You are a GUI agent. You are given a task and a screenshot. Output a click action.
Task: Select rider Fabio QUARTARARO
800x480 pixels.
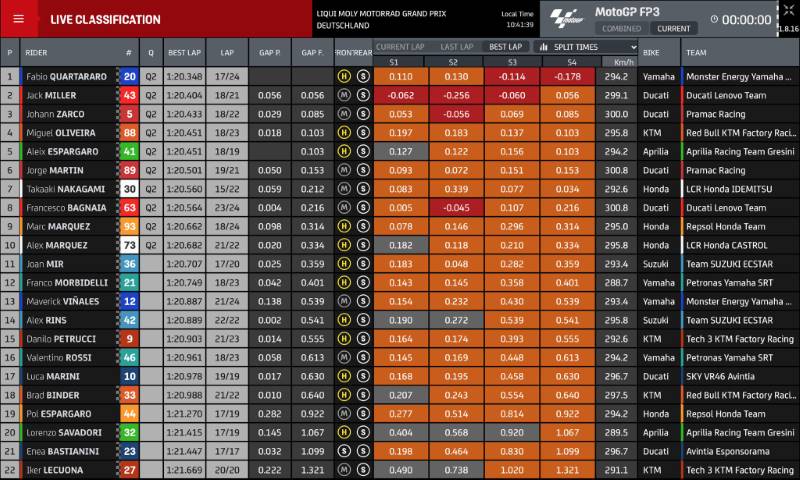[67, 77]
